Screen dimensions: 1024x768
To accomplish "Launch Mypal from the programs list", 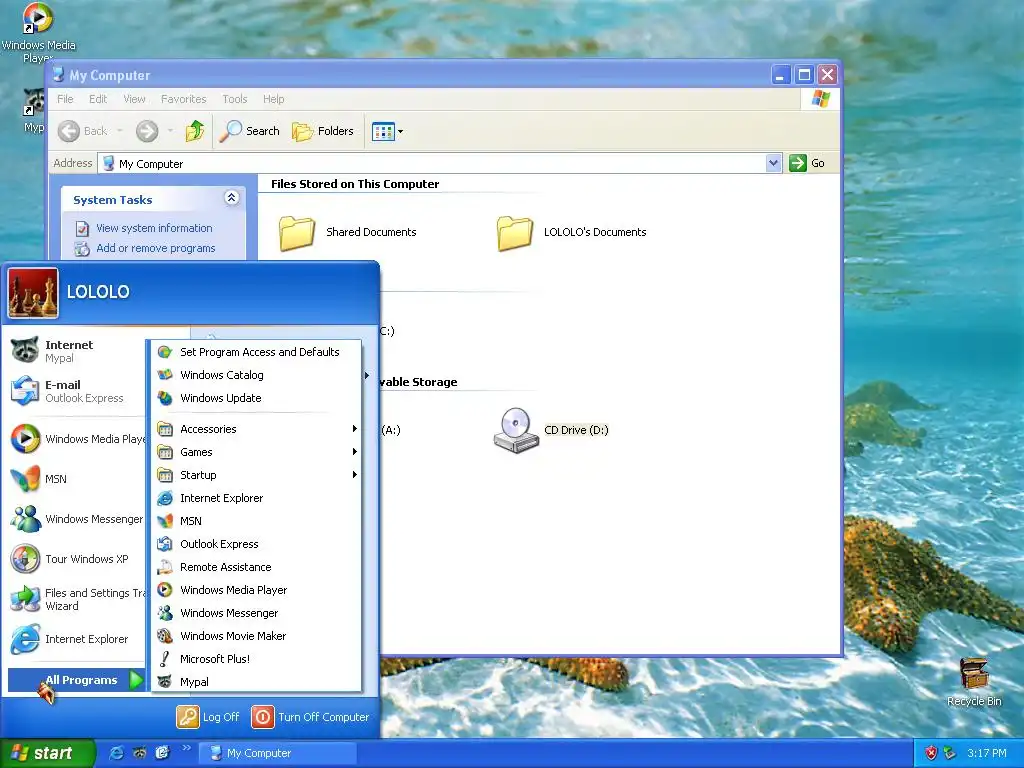I will 257,682.
